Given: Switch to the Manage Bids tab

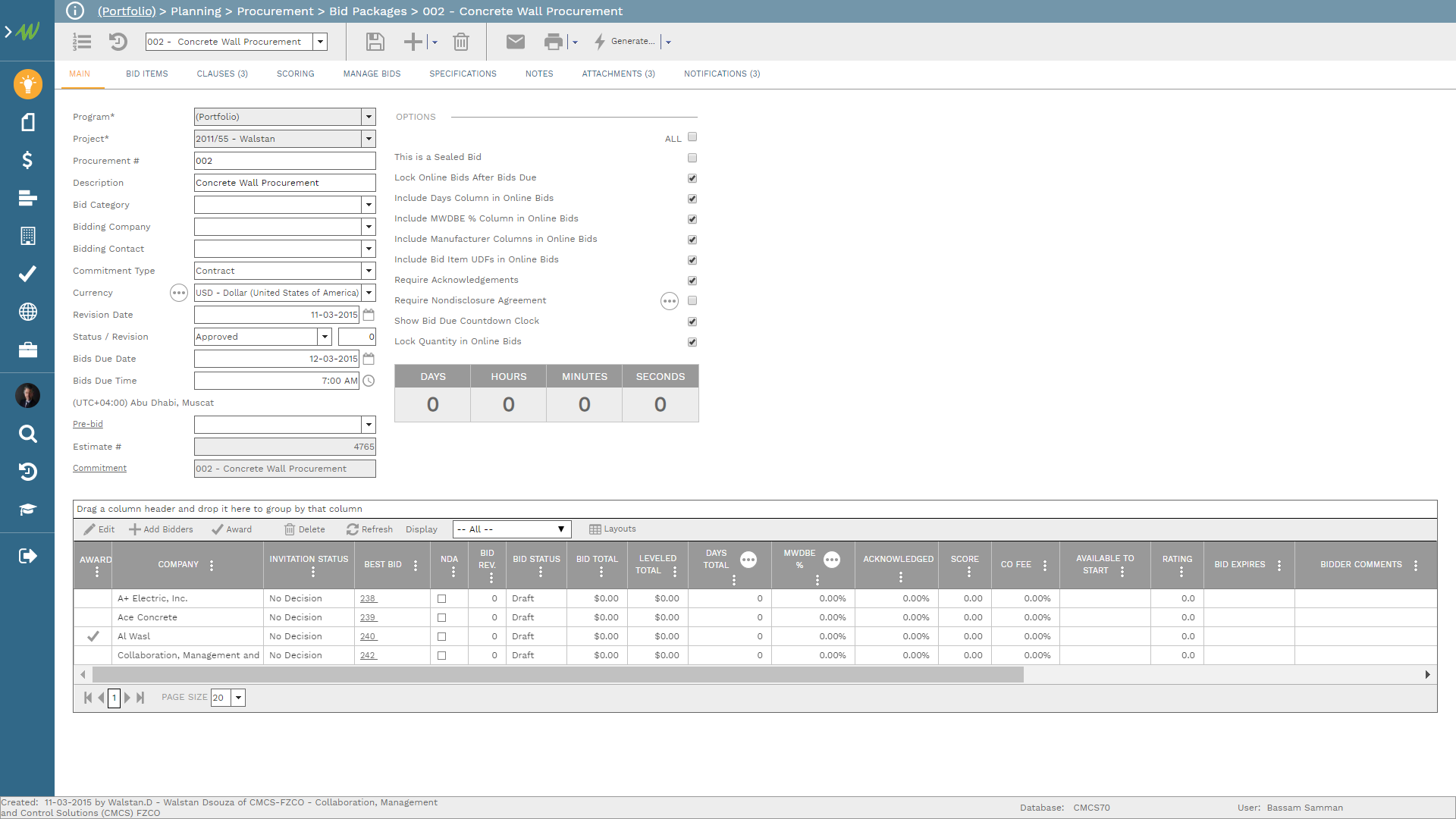Looking at the screenshot, I should [x=372, y=74].
